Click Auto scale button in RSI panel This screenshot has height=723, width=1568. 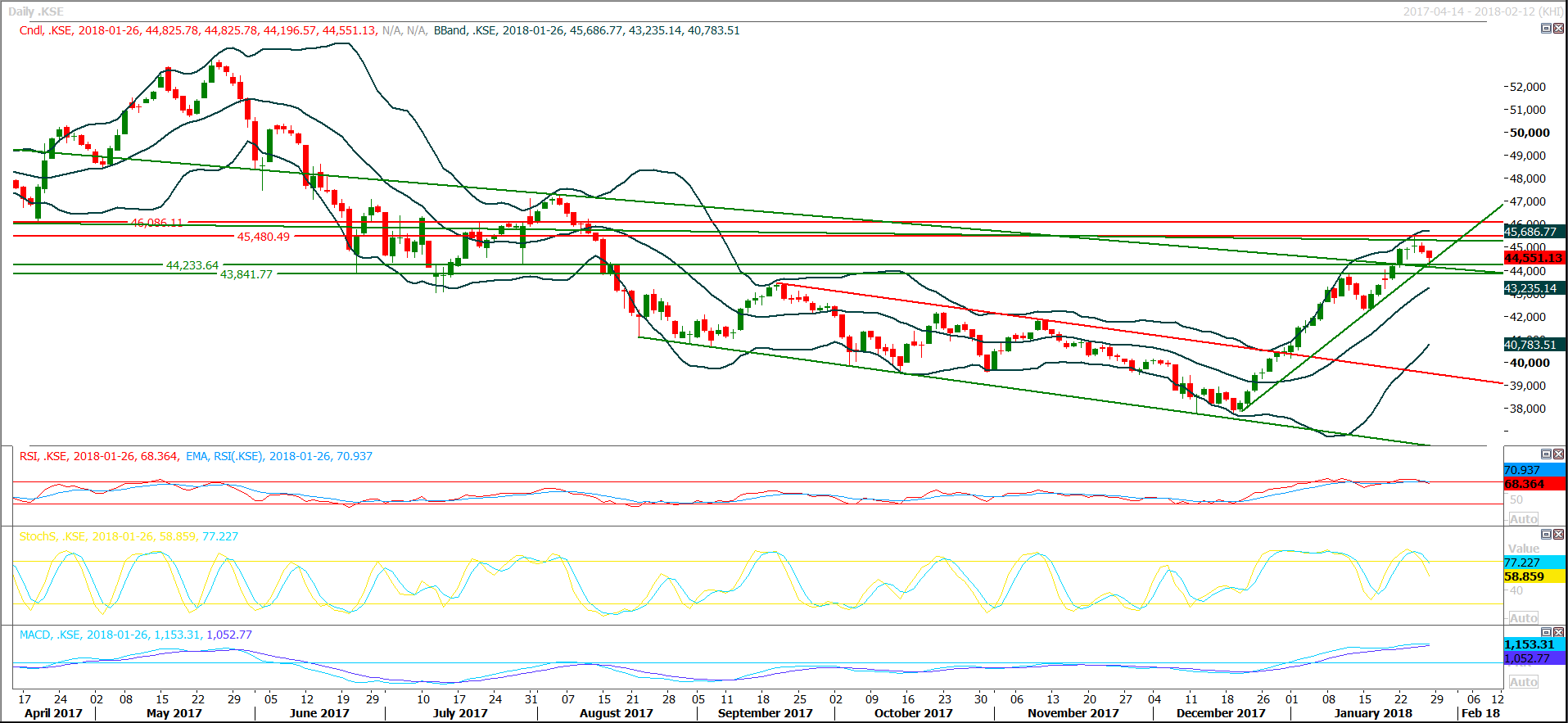[1523, 519]
